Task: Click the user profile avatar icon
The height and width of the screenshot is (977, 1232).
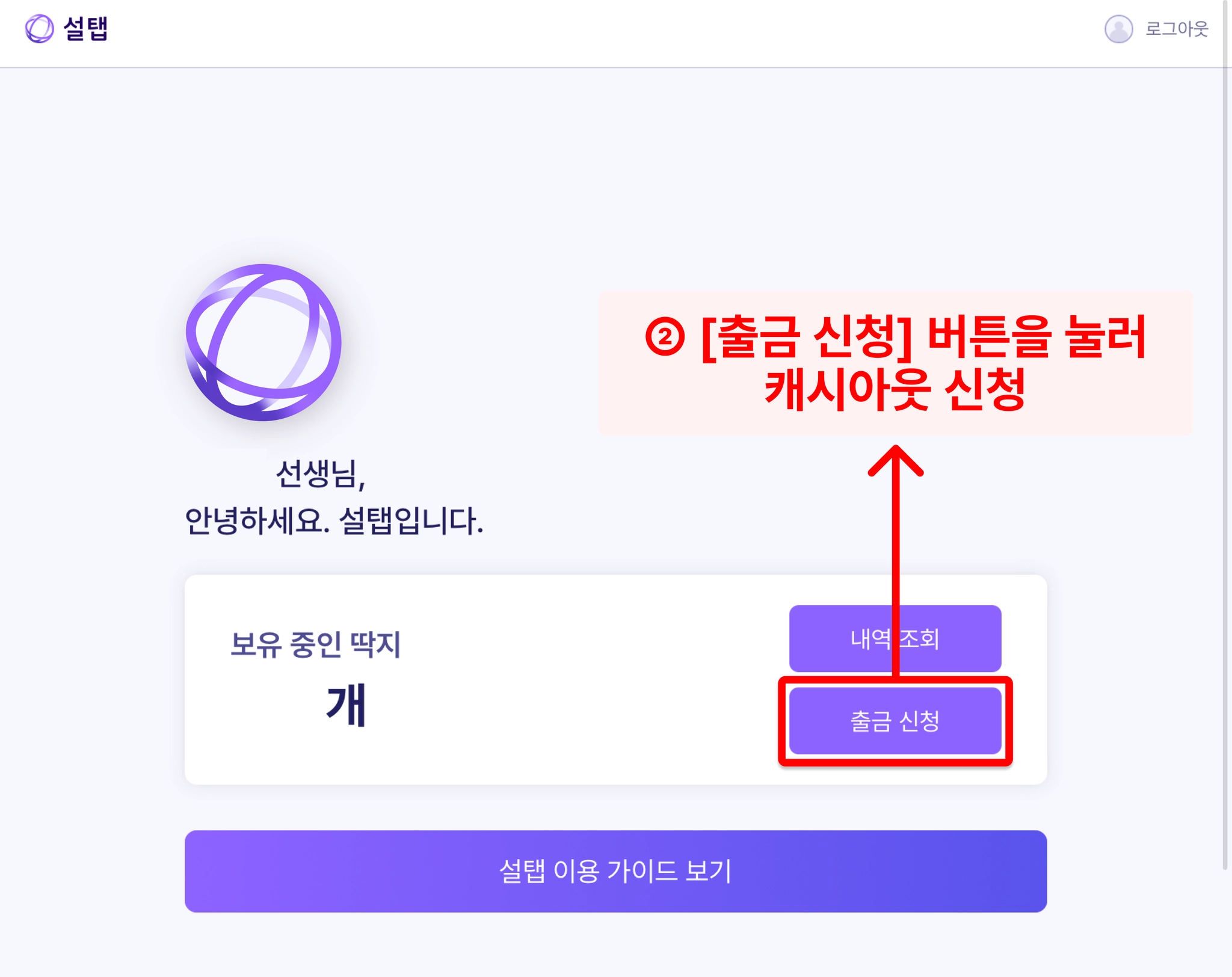Action: pos(1118,28)
